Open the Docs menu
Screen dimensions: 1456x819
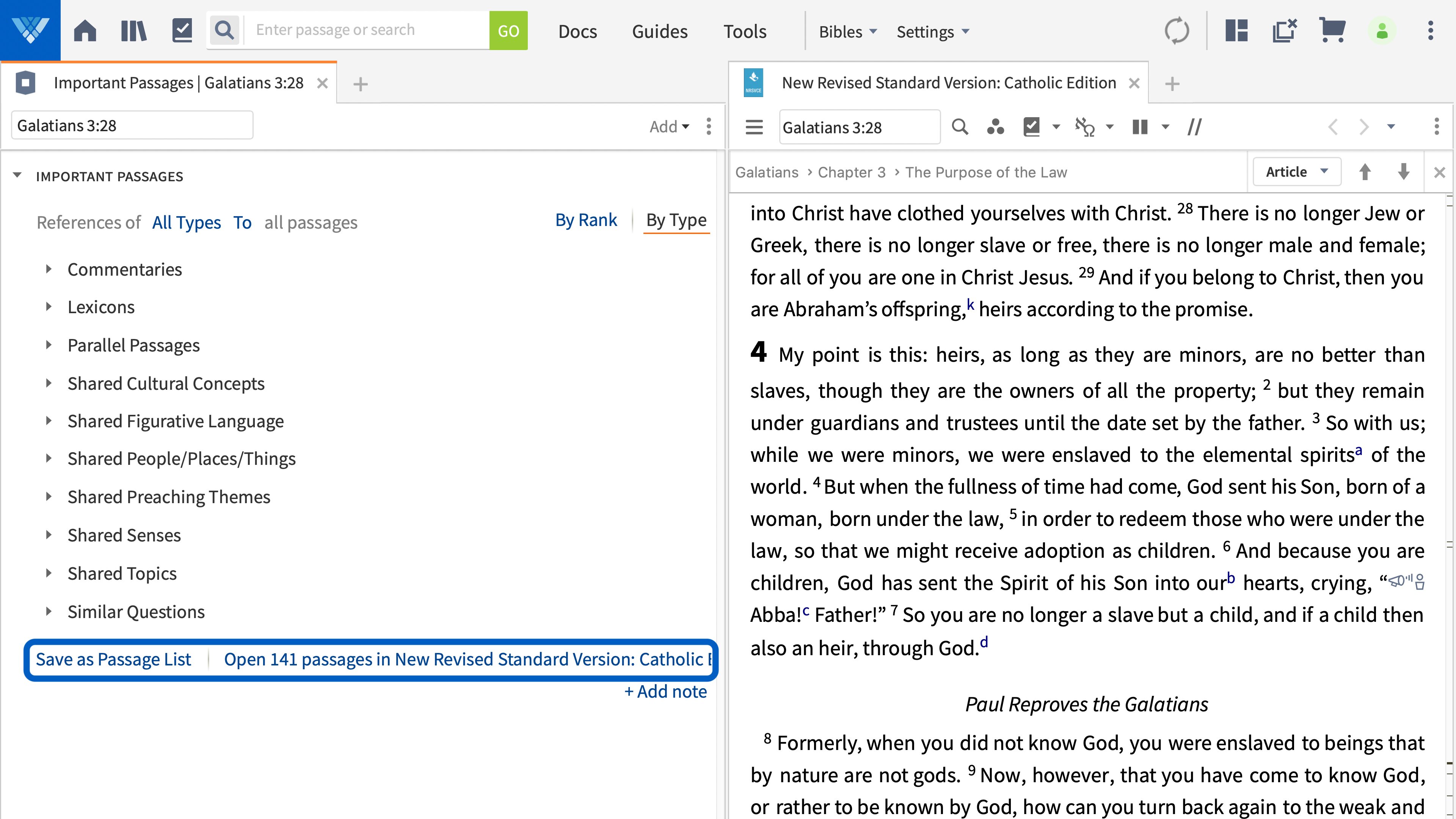577,31
